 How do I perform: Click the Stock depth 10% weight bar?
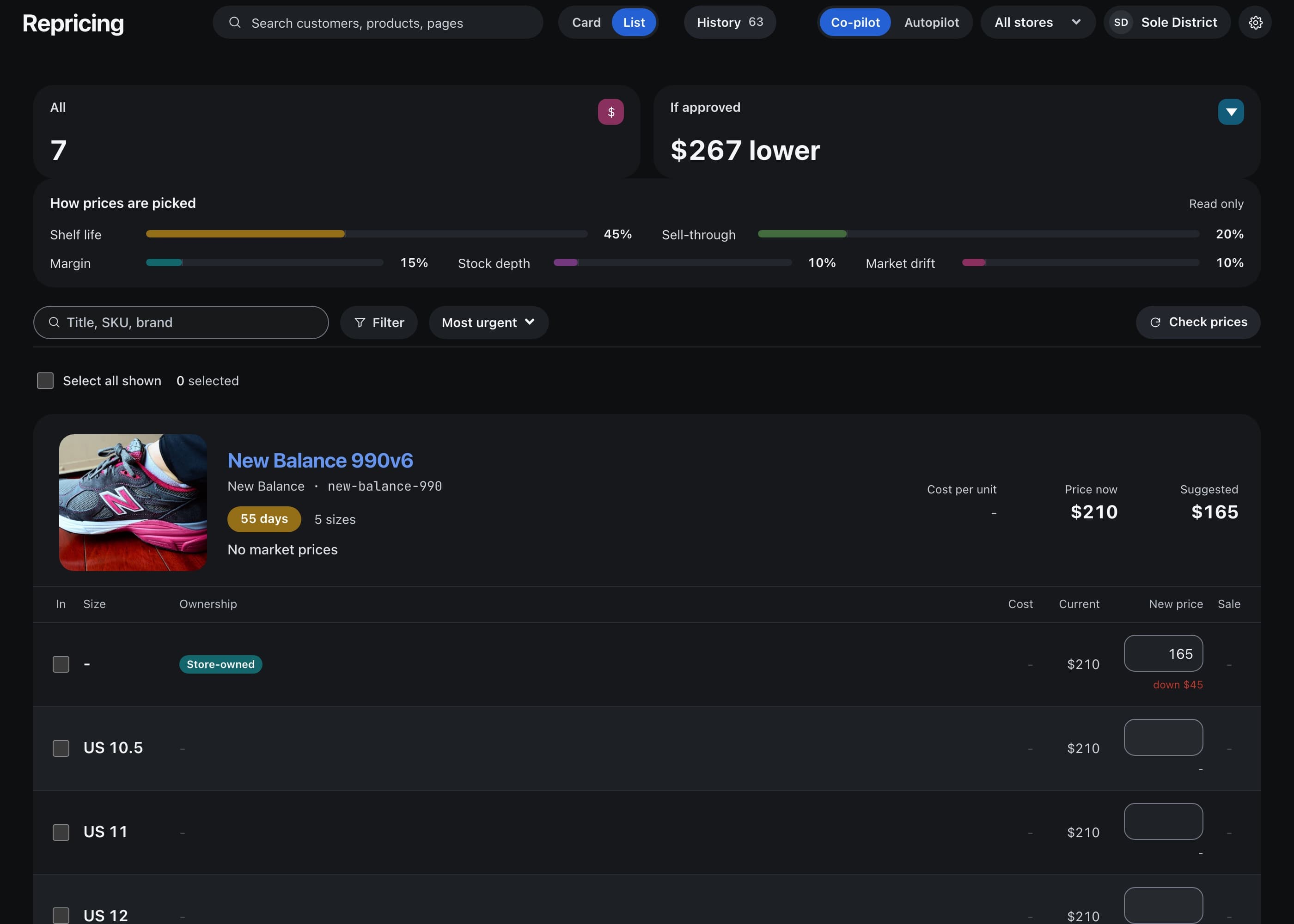(x=672, y=263)
